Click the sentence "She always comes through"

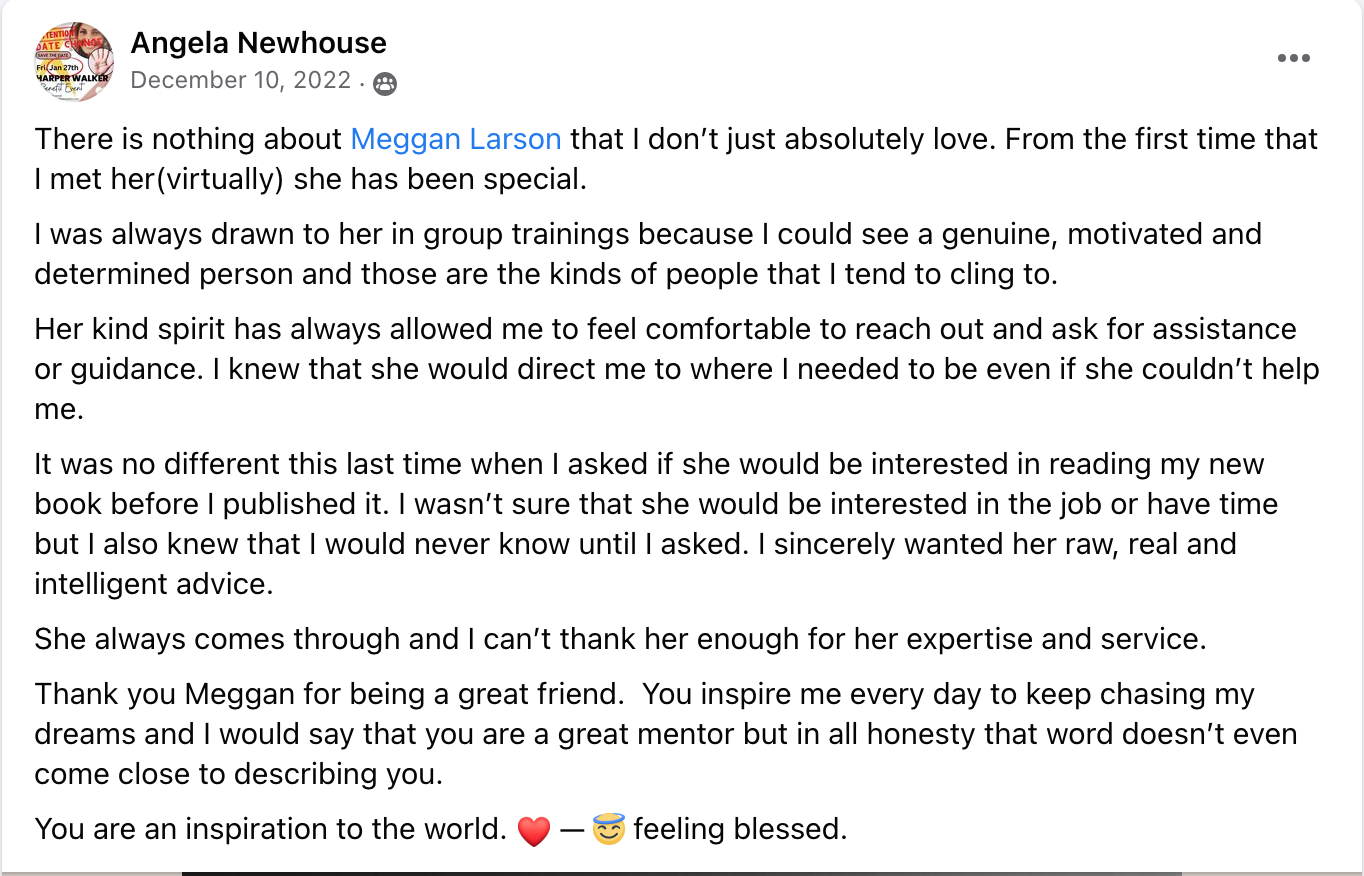click(x=621, y=639)
